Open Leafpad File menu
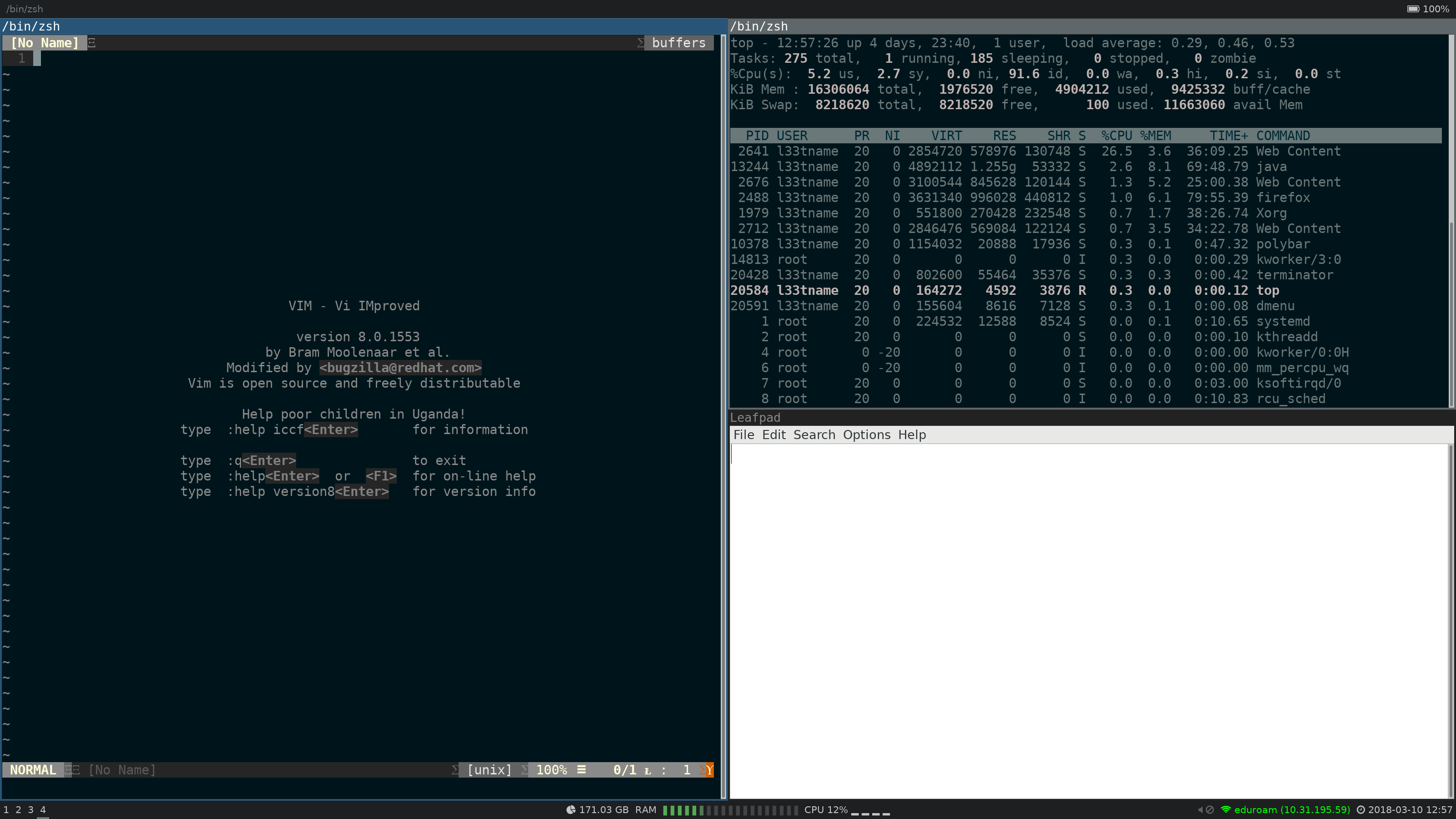The height and width of the screenshot is (819, 1456). tap(743, 435)
